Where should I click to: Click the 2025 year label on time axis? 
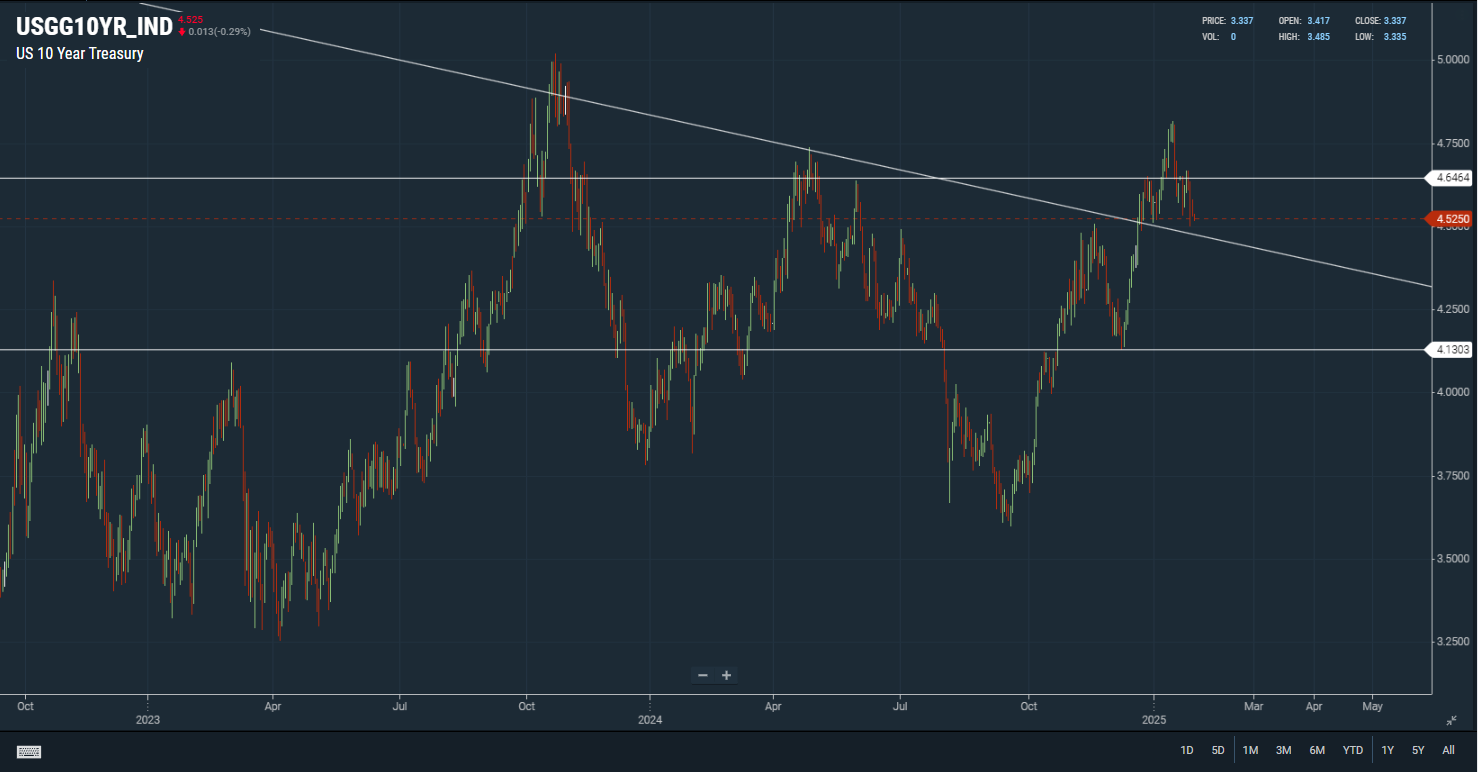(x=1154, y=720)
